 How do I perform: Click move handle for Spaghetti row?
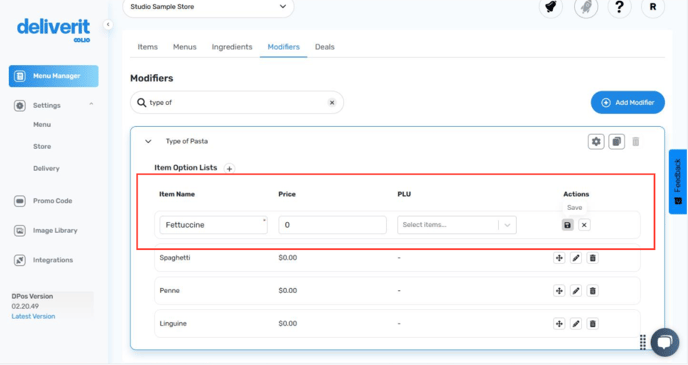[x=559, y=258]
